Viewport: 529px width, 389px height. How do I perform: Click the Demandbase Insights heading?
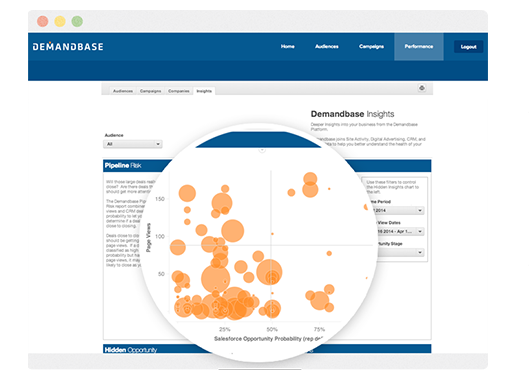[352, 114]
